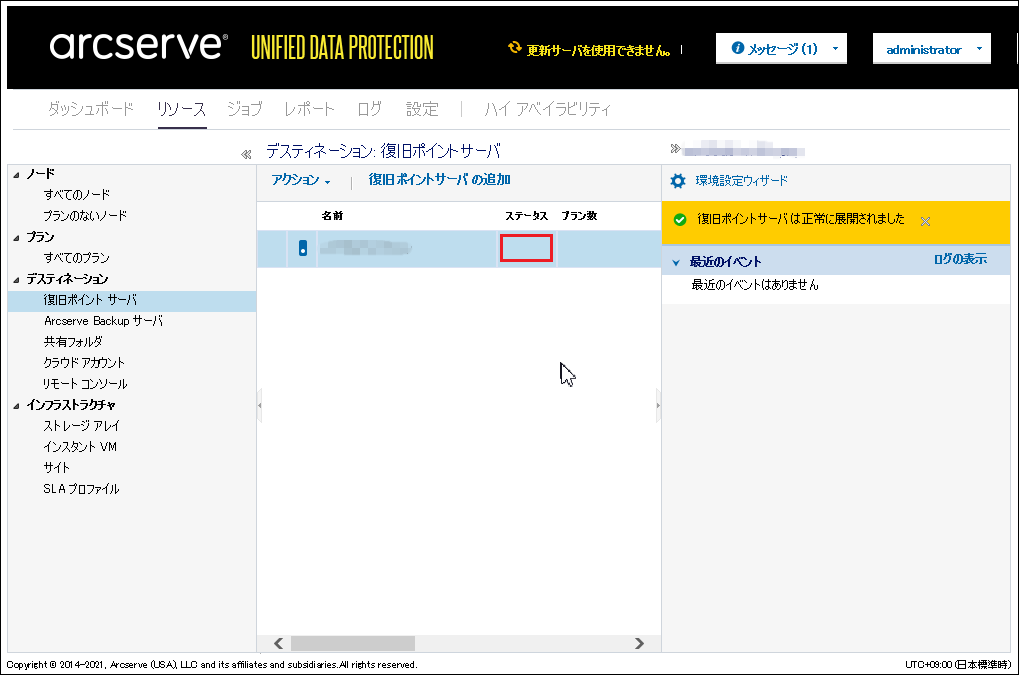Switch to the ログ tab
Screen dimensions: 1019x675
coord(369,108)
